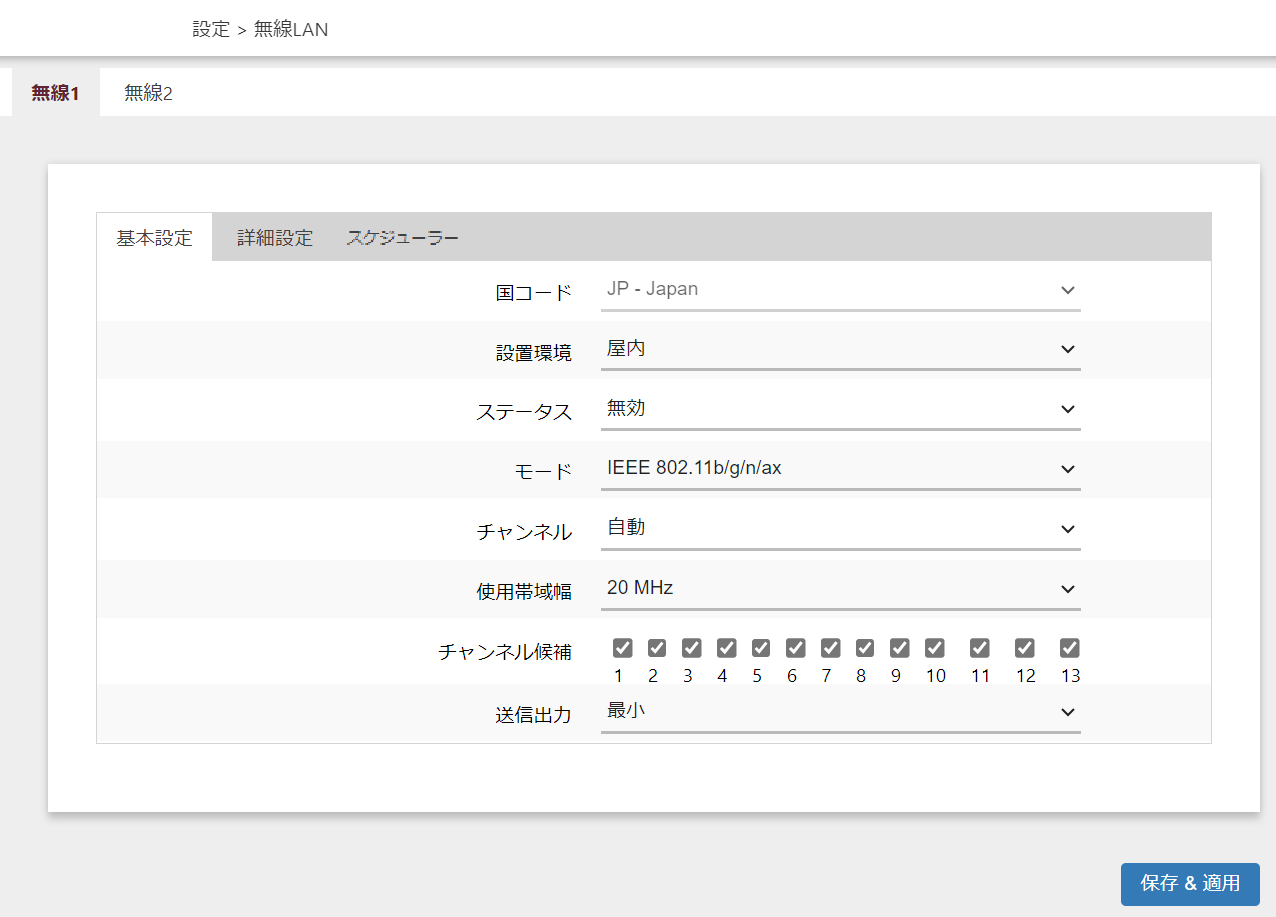This screenshot has width=1276, height=917.
Task: Click the チャンネル候補 field label
Action: [x=505, y=652]
